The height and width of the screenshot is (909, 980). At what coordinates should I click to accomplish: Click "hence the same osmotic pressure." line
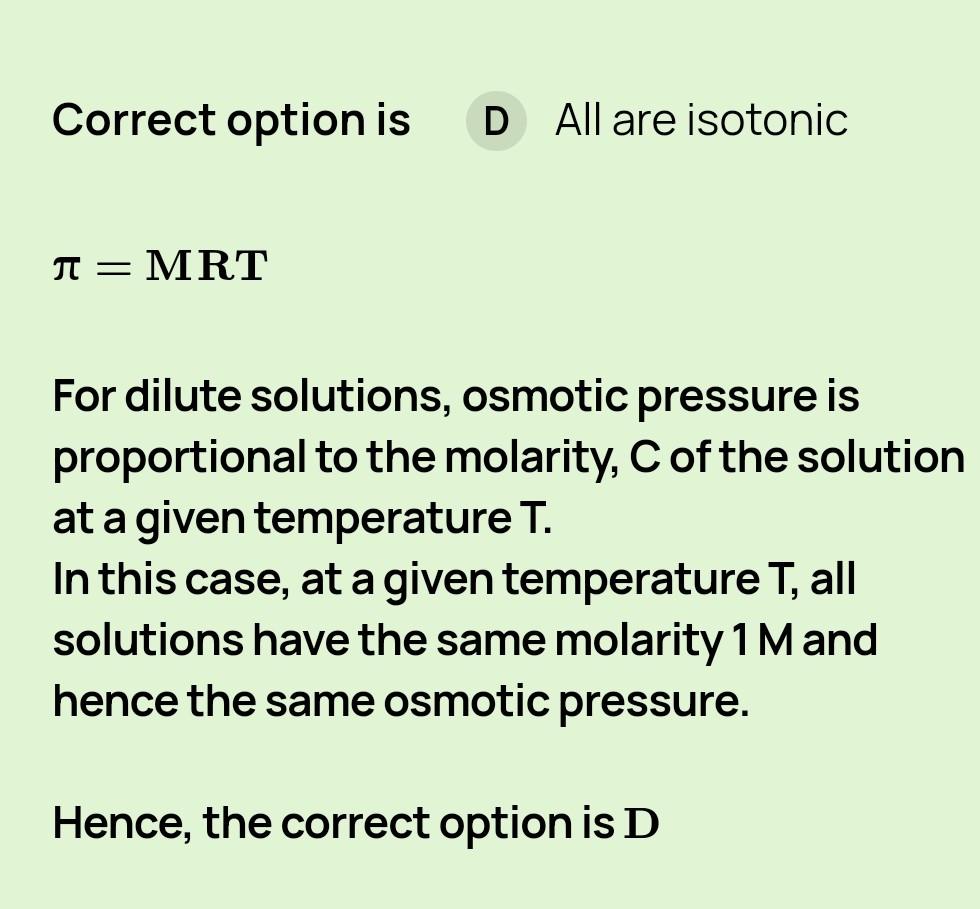pyautogui.click(x=400, y=701)
